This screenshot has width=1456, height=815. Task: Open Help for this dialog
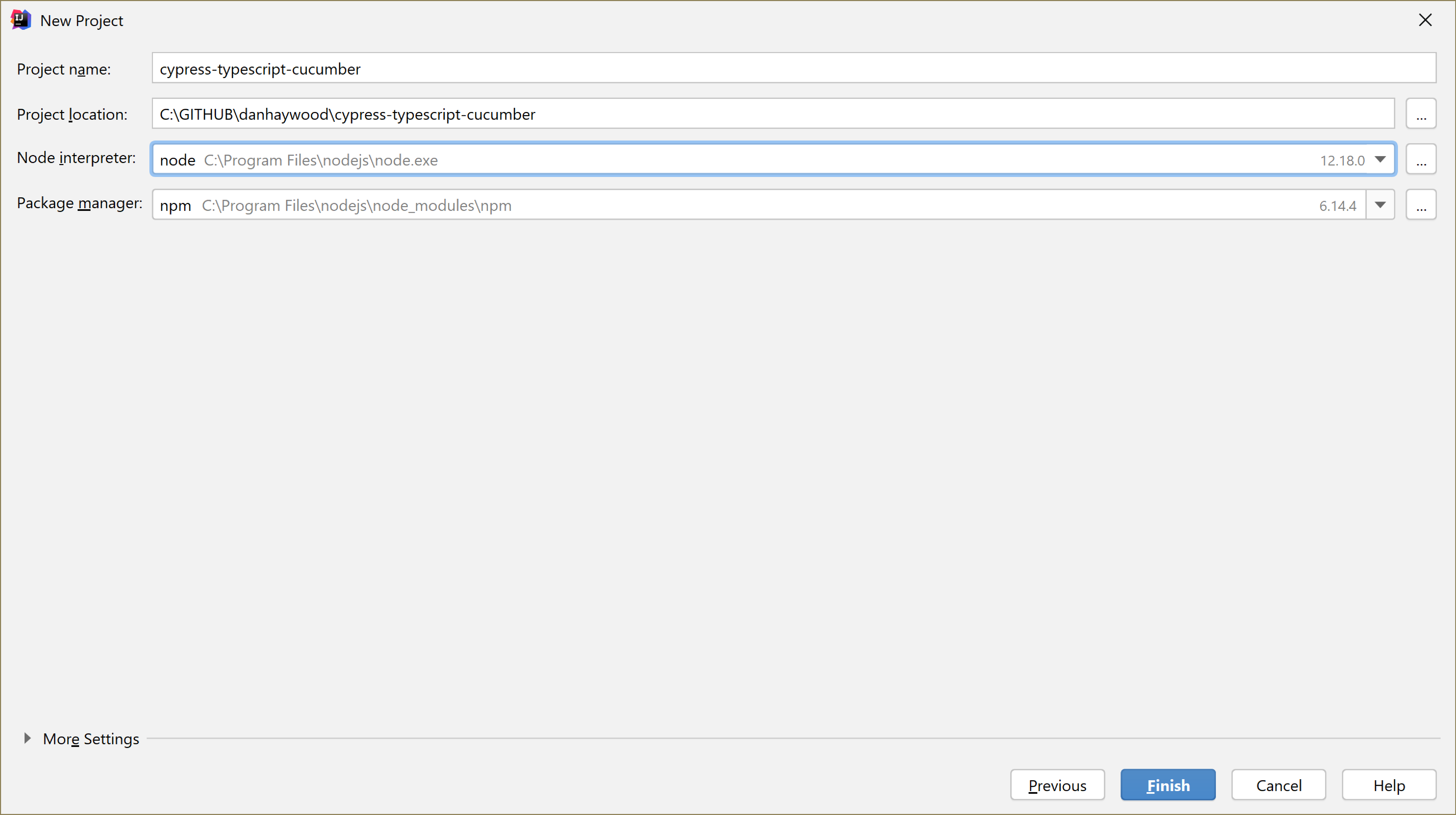click(1389, 785)
